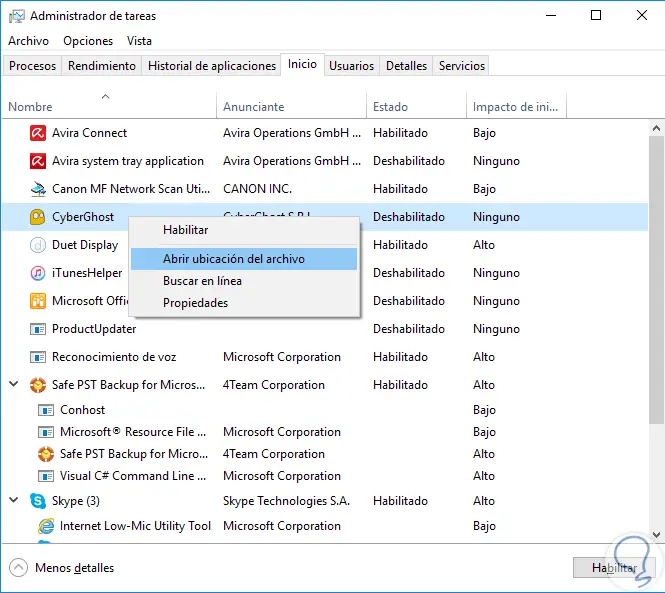Click the Duet Display icon
Screen dimensions: 665x593
(x=38, y=245)
